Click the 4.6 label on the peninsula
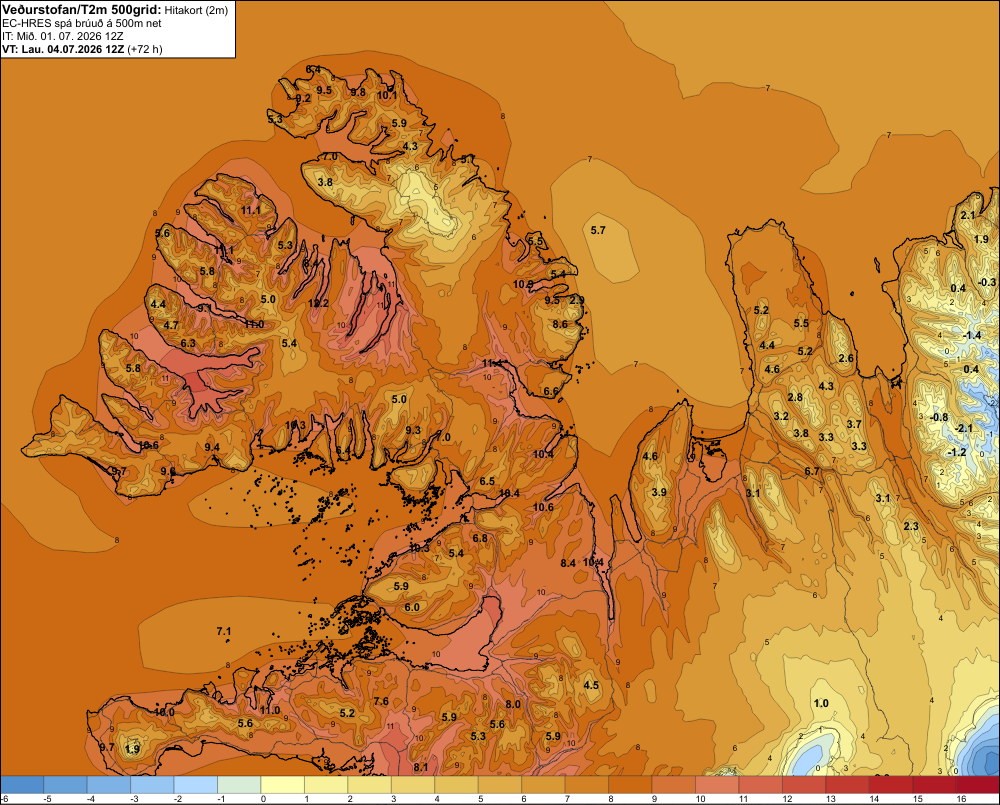The height and width of the screenshot is (805, 1000). click(x=650, y=456)
